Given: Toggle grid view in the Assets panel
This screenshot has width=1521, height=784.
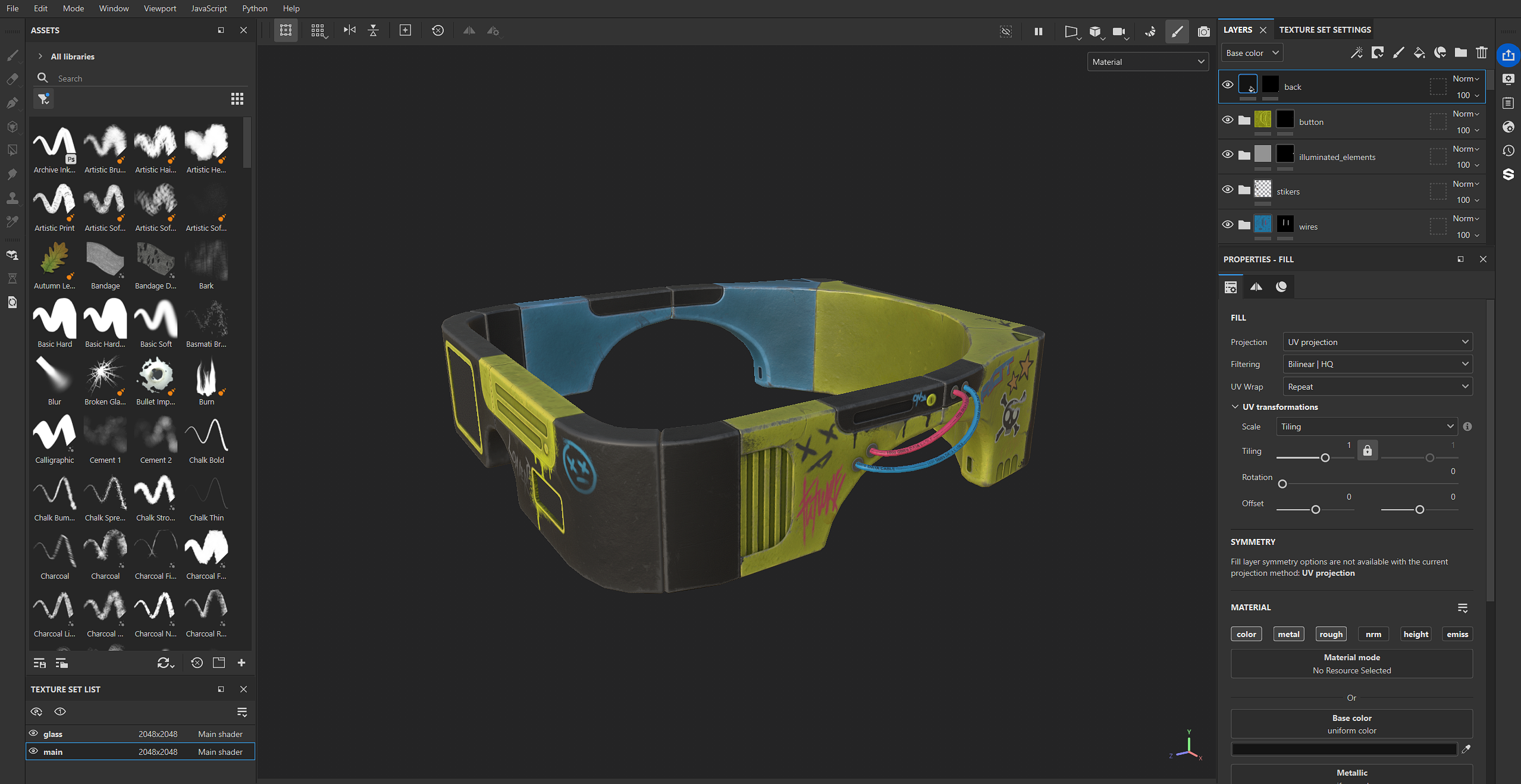Looking at the screenshot, I should coord(237,99).
